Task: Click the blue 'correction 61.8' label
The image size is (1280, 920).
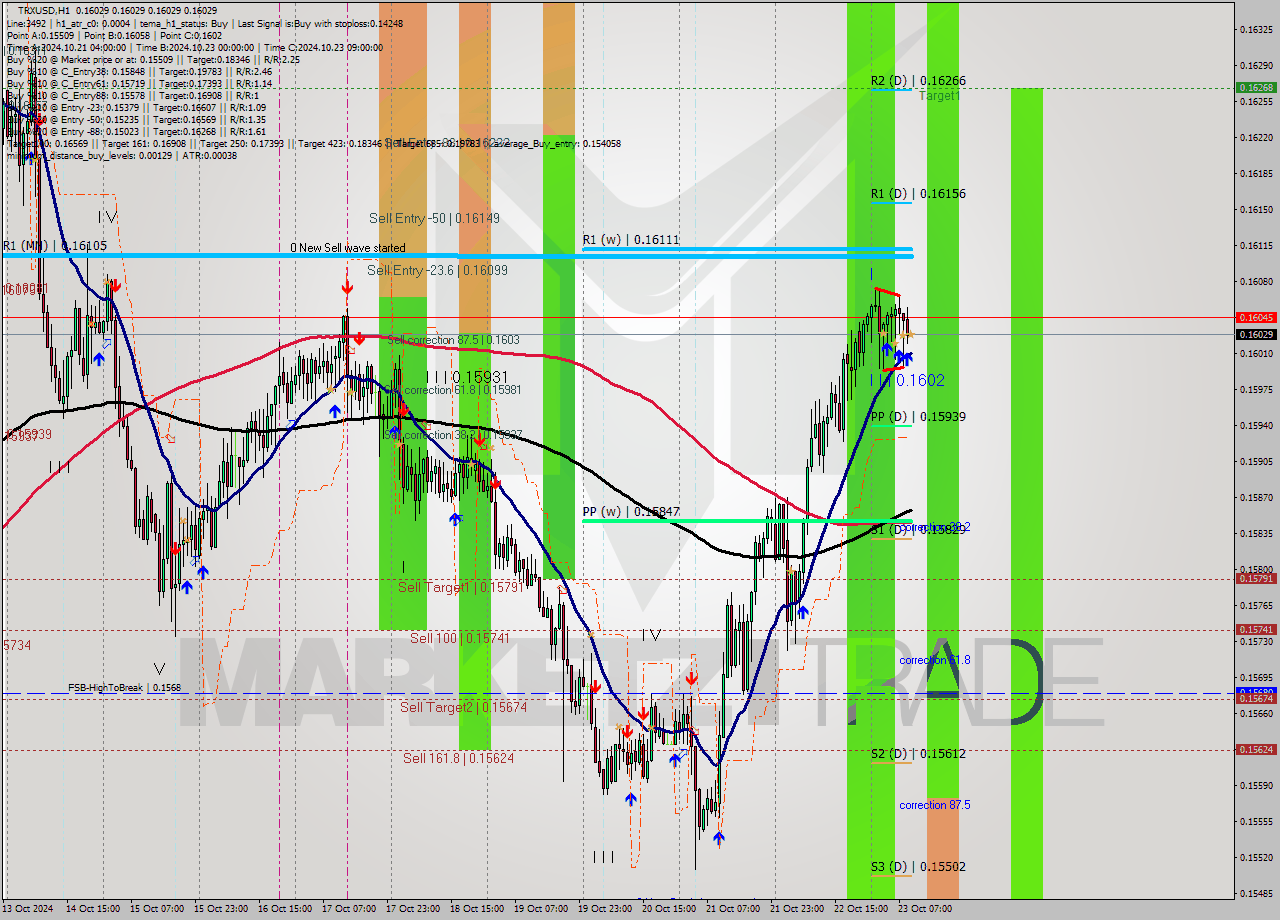Action: pyautogui.click(x=934, y=661)
